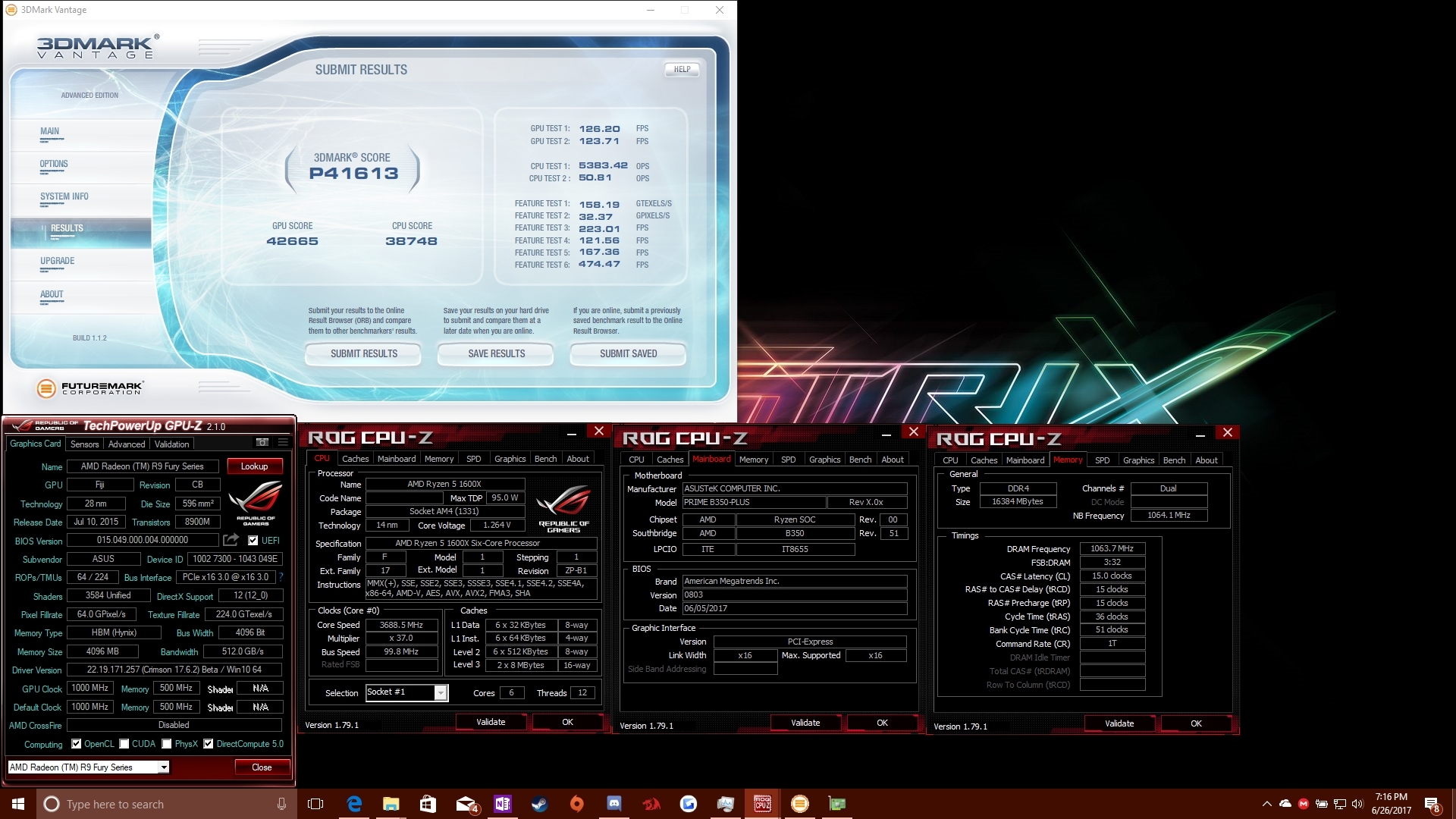
Task: Go to OPTIONS in 3DMark Vantage sidebar
Action: pos(54,164)
